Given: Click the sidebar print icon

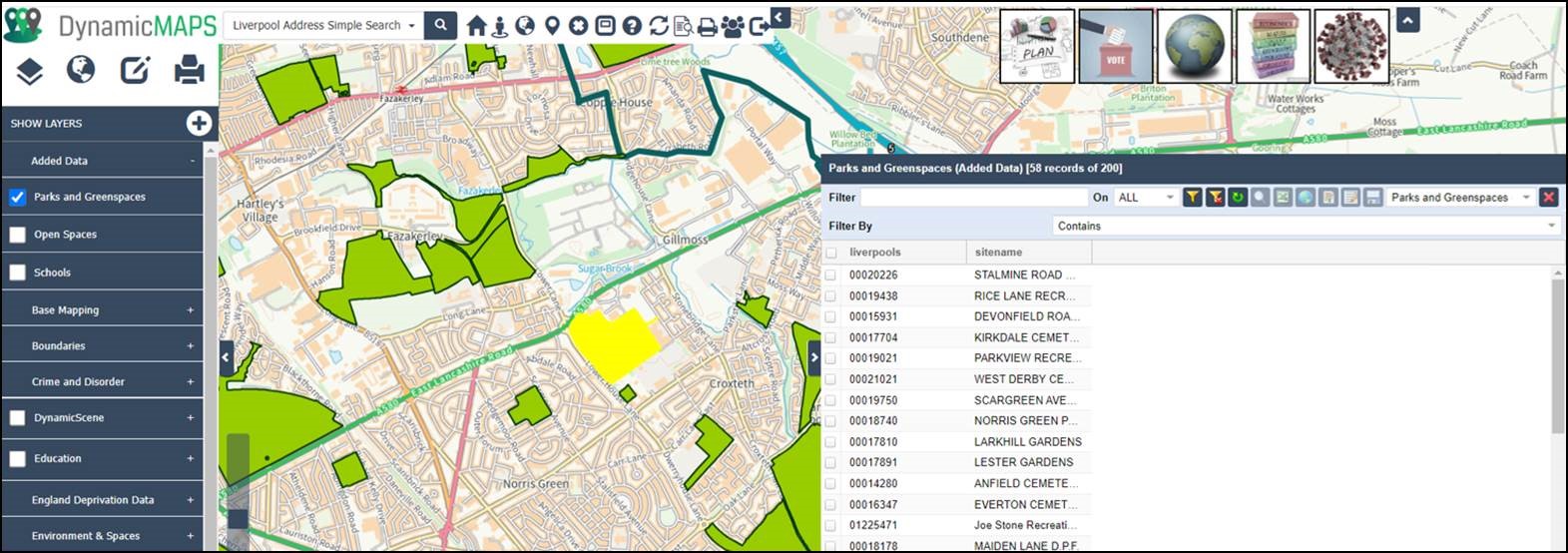Looking at the screenshot, I should point(189,70).
